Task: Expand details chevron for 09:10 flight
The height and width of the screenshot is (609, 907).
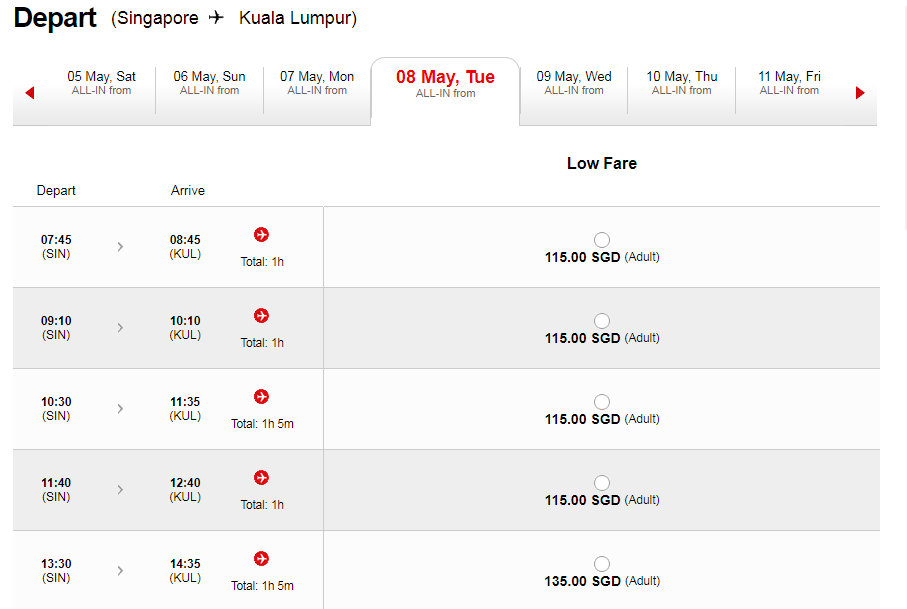Action: (120, 327)
